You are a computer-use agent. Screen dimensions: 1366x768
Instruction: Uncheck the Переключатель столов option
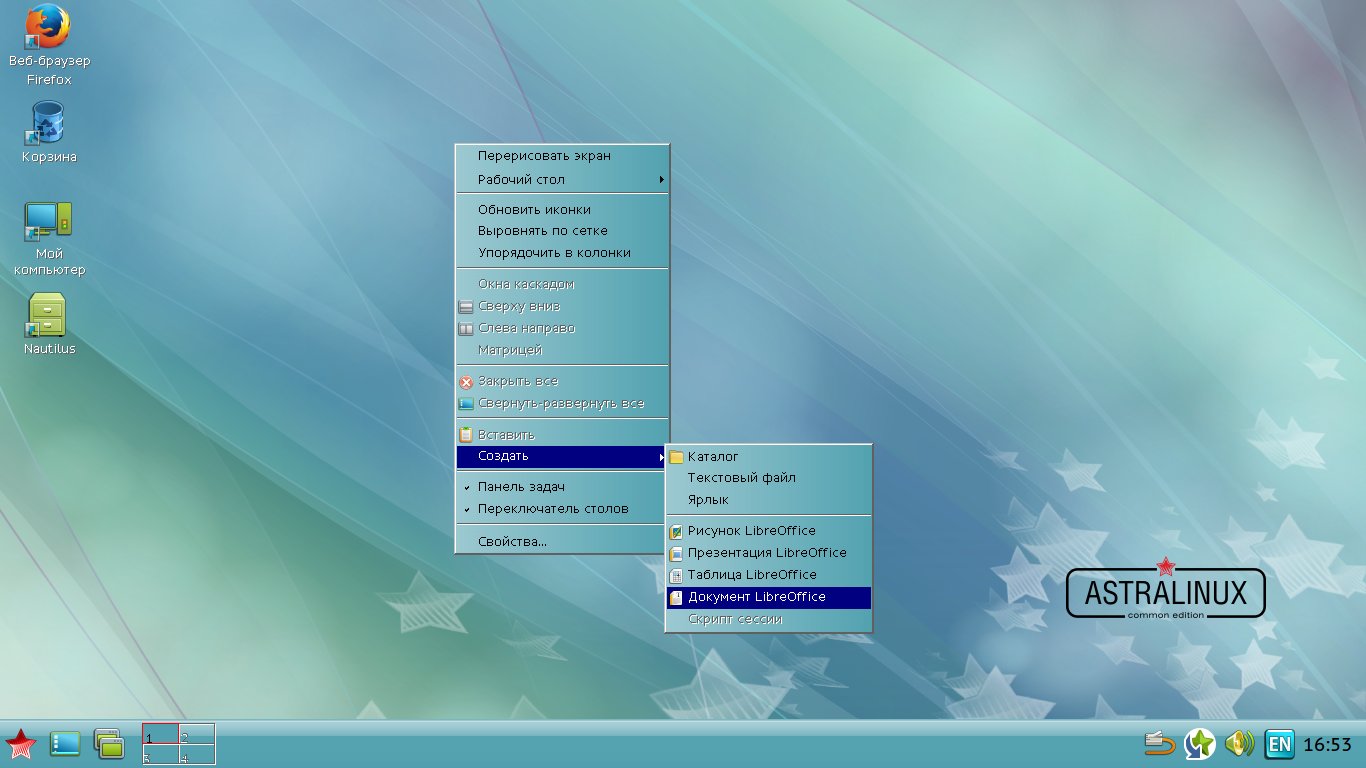tap(552, 509)
